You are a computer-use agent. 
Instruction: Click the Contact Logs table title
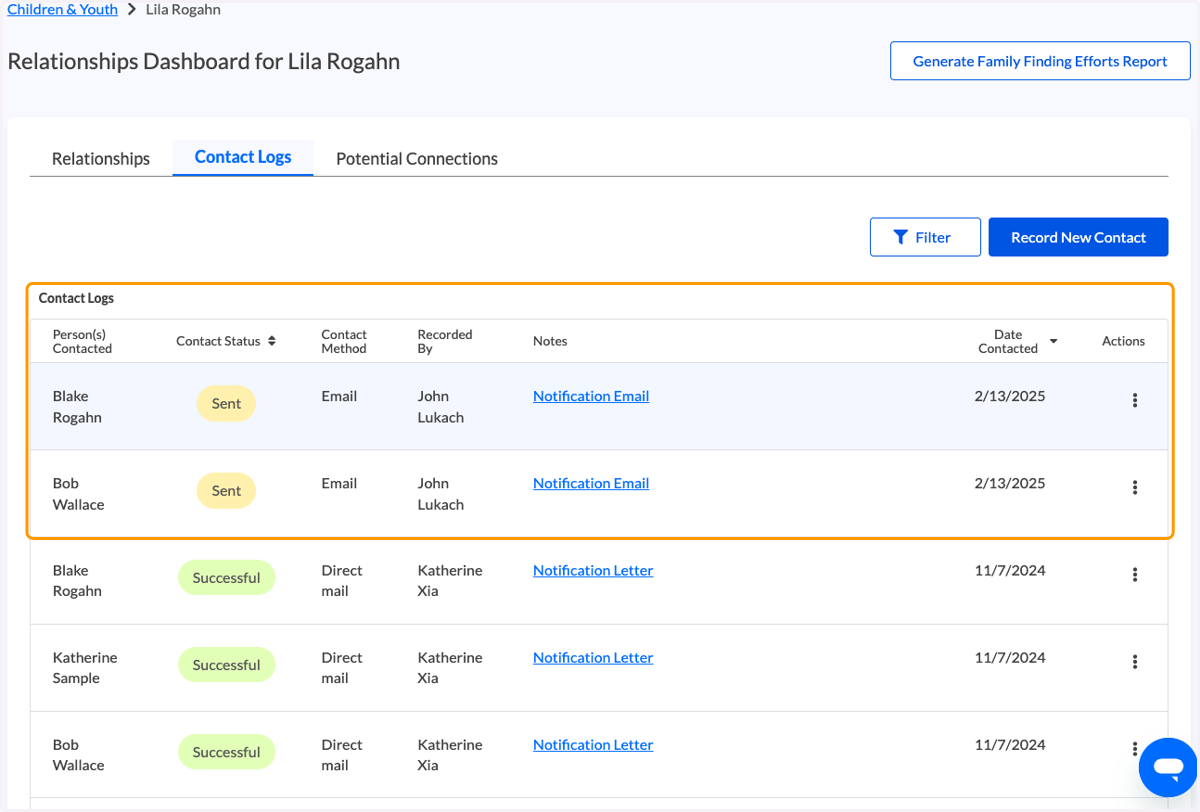tap(76, 298)
